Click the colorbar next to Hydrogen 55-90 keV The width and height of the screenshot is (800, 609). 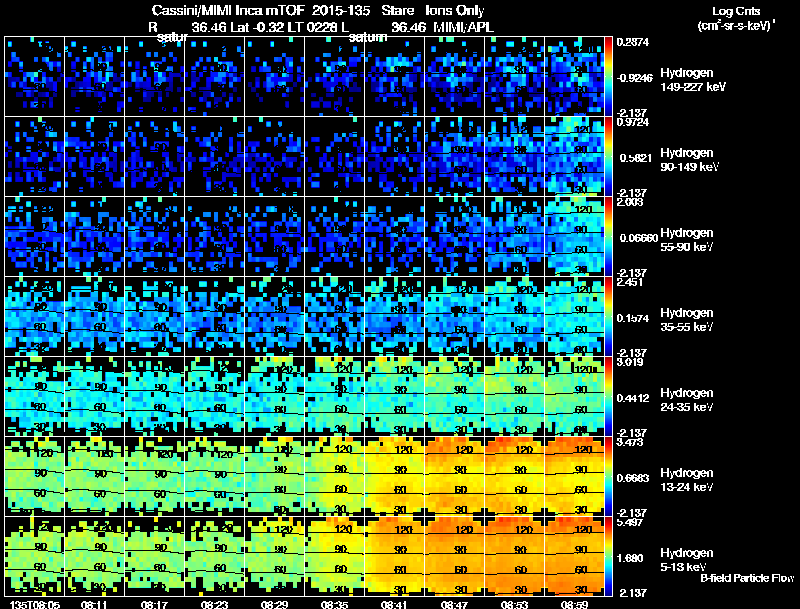click(608, 236)
